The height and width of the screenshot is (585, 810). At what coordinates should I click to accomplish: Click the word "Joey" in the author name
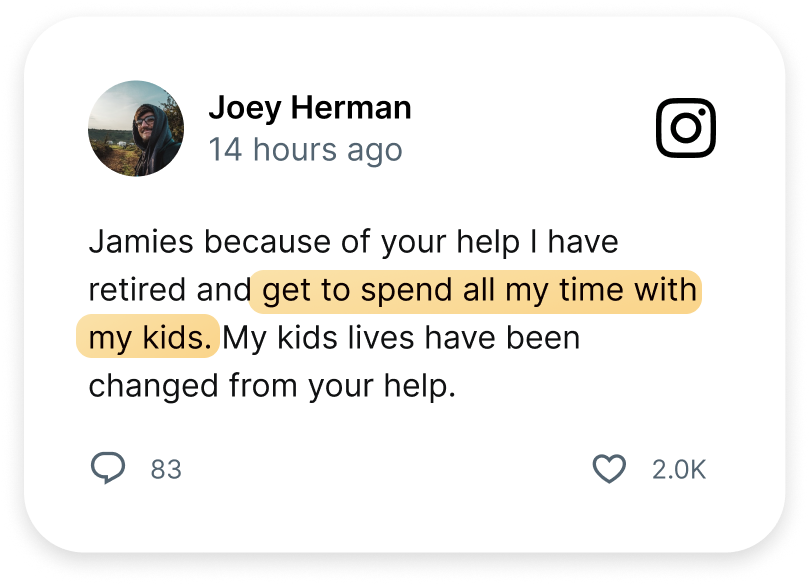(241, 108)
